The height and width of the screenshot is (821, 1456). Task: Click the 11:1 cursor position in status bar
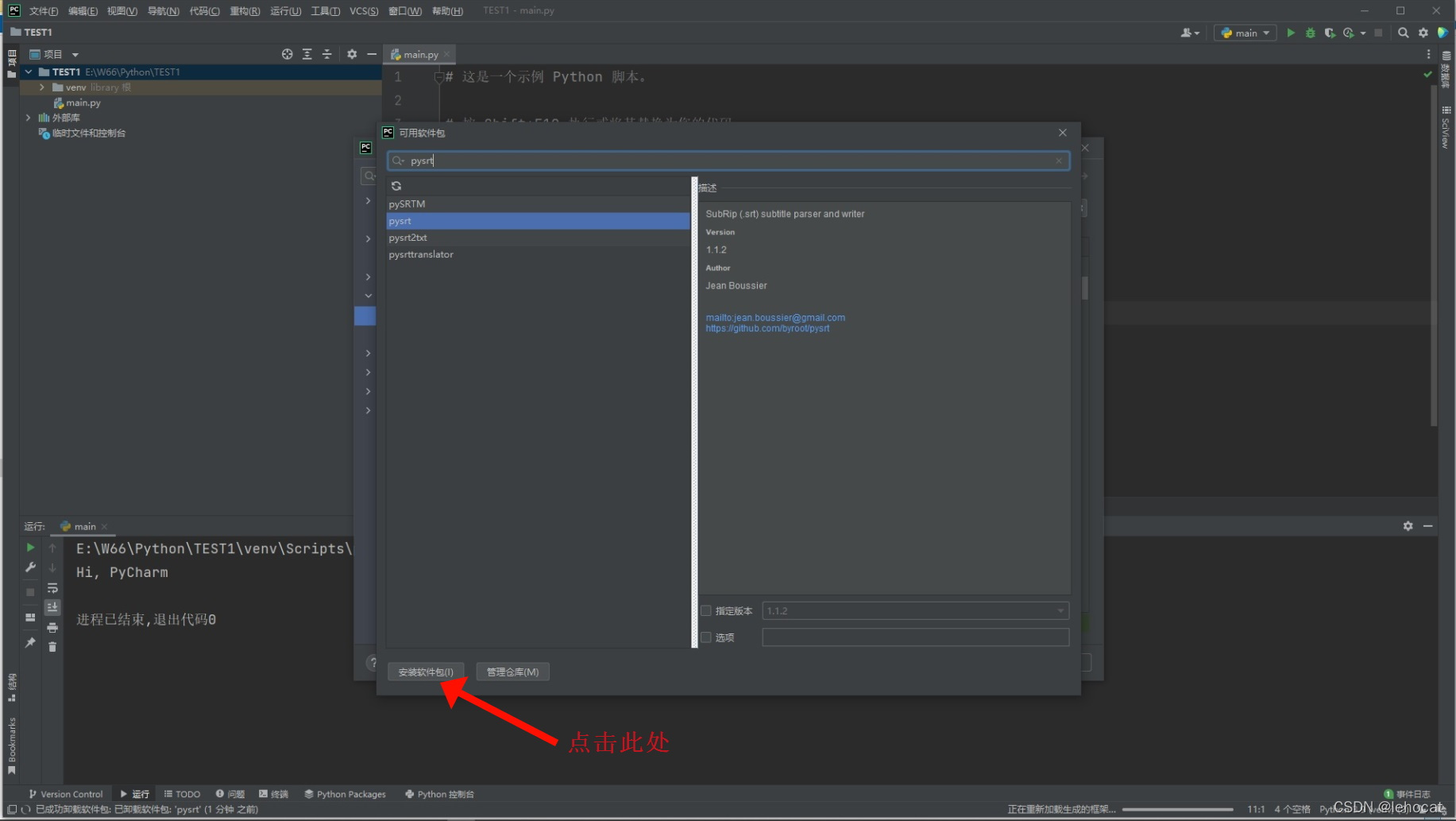tap(1256, 810)
